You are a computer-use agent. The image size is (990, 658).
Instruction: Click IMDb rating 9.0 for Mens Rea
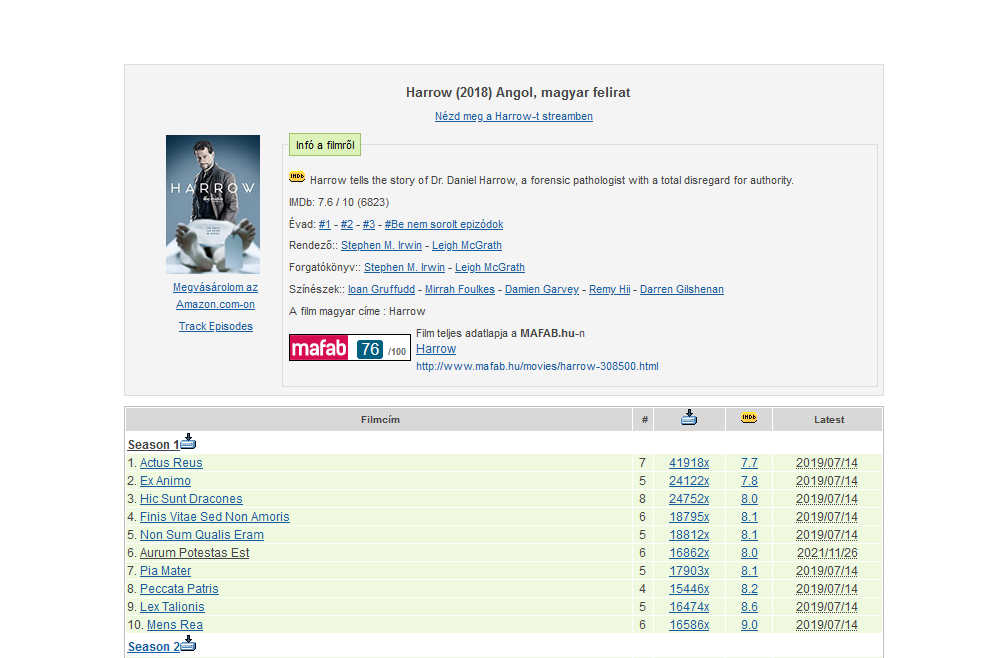click(x=749, y=625)
